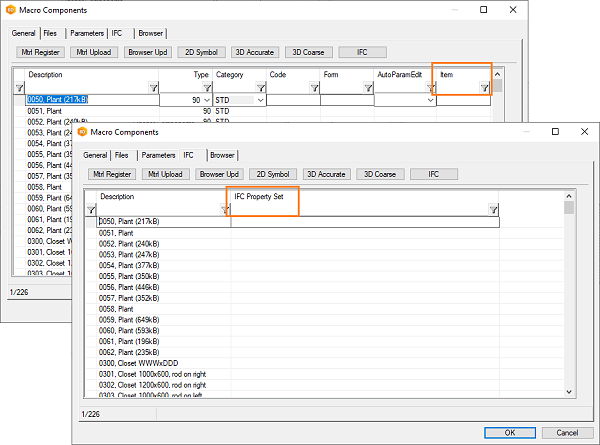Image resolution: width=600 pixels, height=445 pixels.
Task: Open the Parameters tab in front window
Action: [x=158, y=155]
